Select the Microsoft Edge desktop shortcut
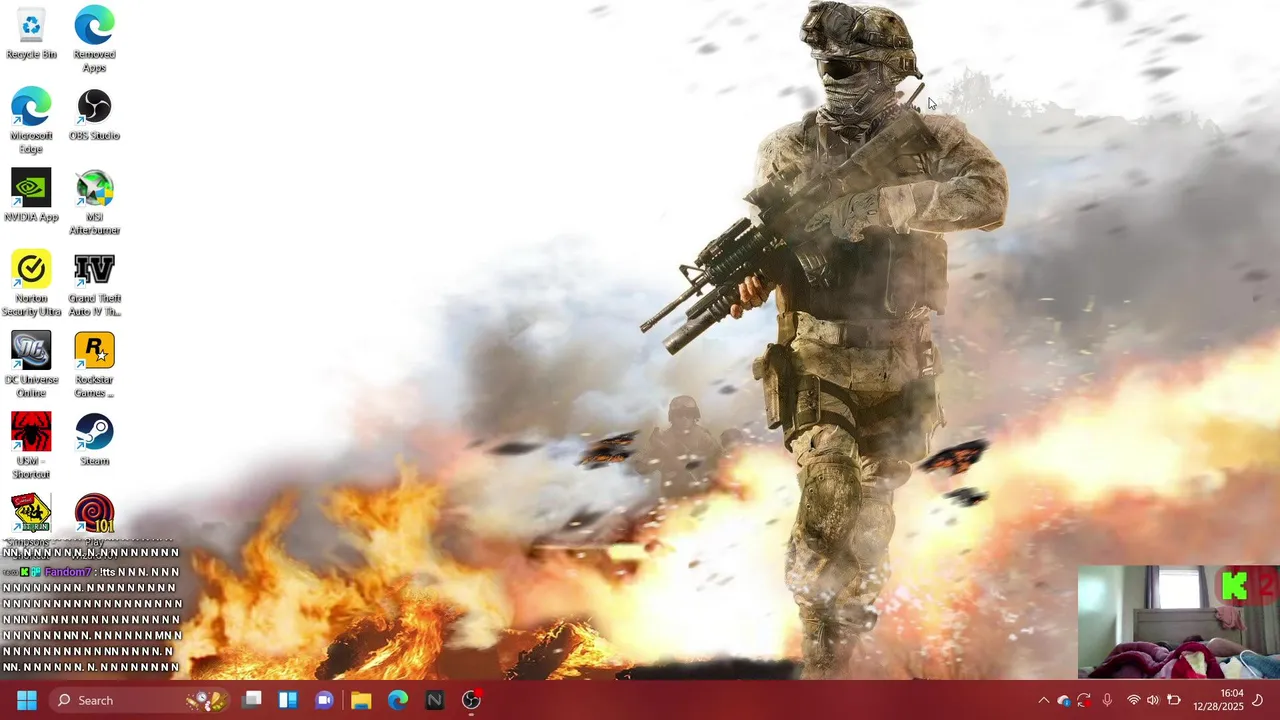1280x720 pixels. coord(31,121)
